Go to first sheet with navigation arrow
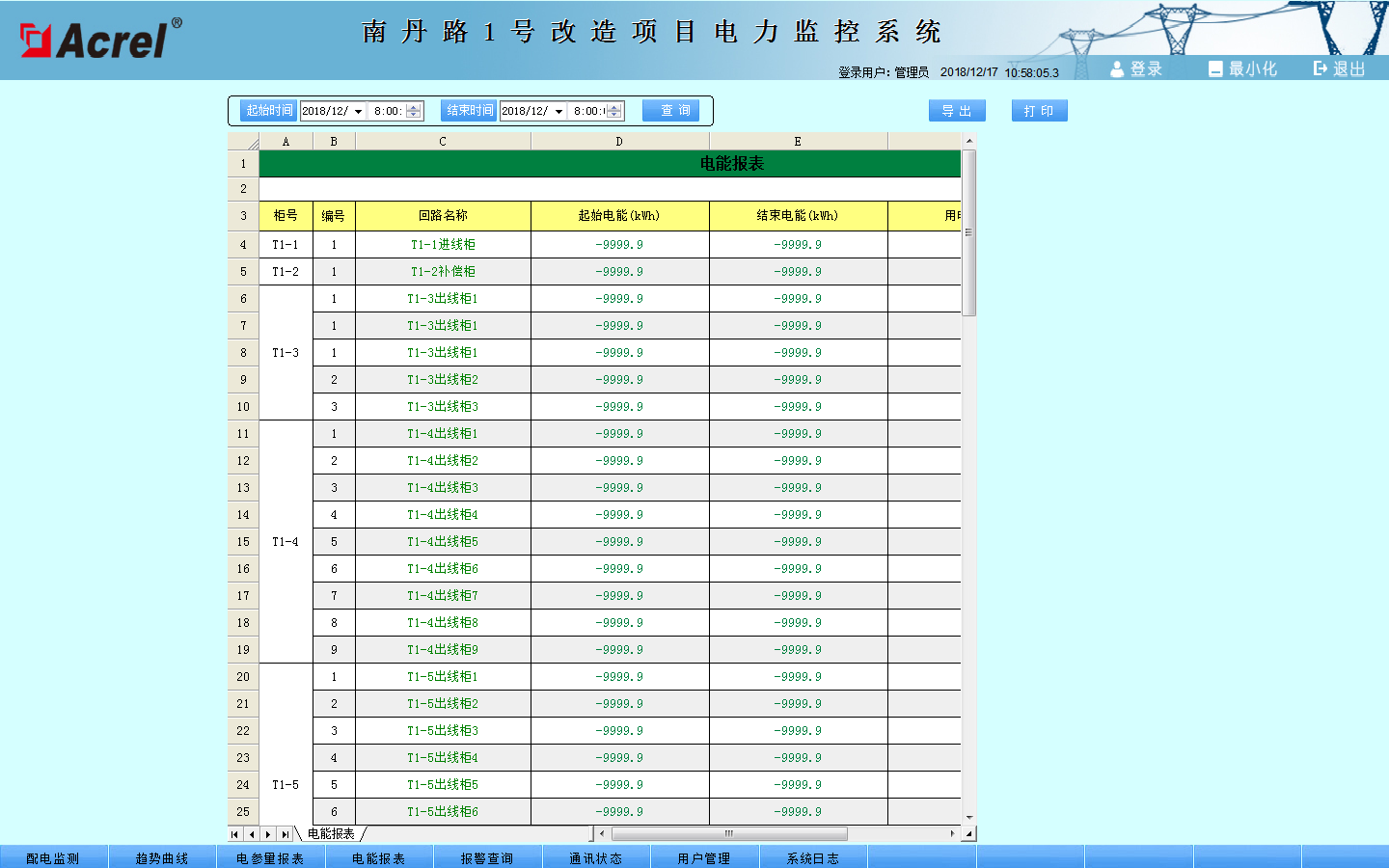Viewport: 1389px width, 868px height. pos(235,834)
